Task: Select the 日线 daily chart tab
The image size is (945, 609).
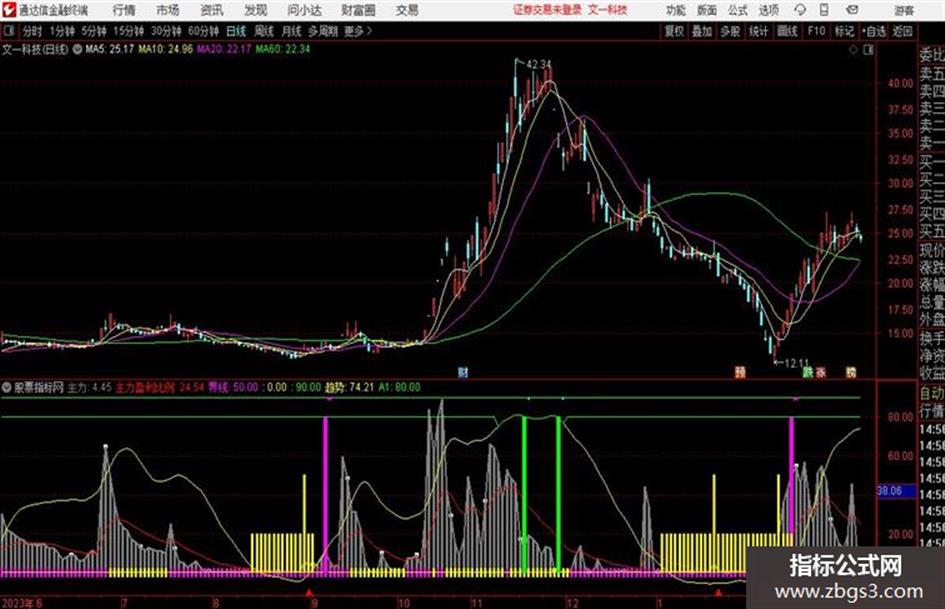Action: click(236, 31)
